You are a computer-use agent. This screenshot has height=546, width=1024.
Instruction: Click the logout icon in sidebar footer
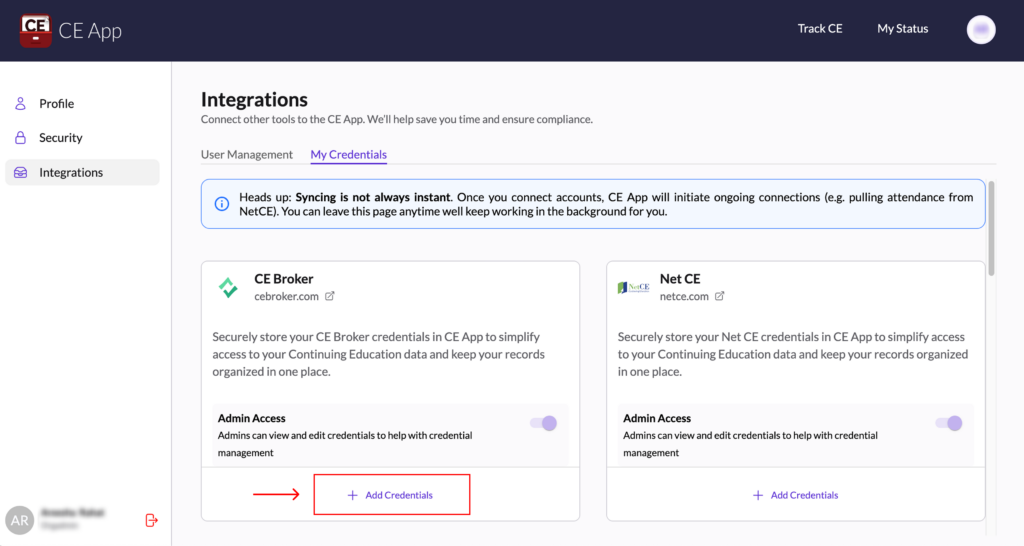[152, 520]
